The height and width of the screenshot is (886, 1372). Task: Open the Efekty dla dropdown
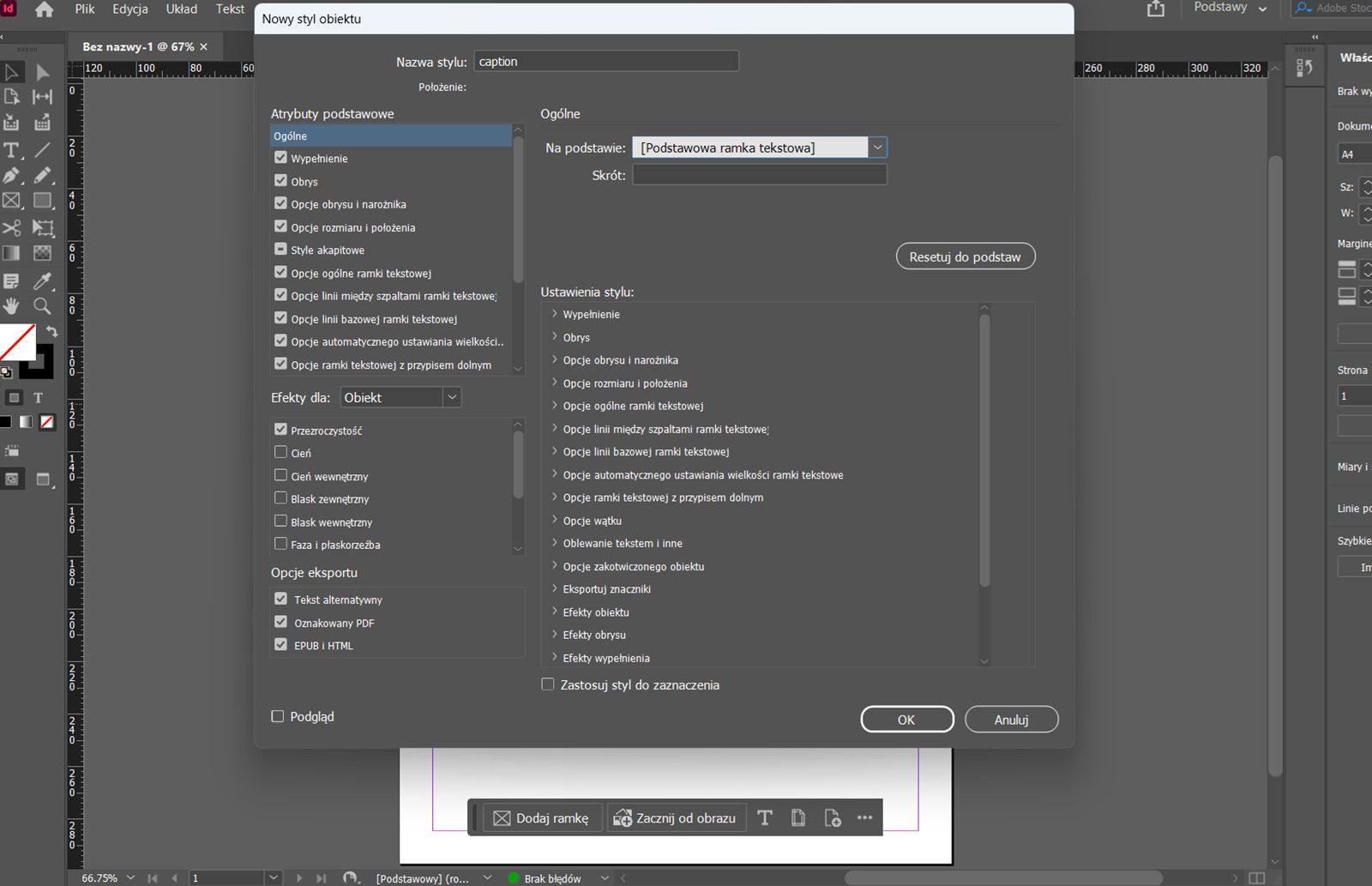[x=400, y=397]
